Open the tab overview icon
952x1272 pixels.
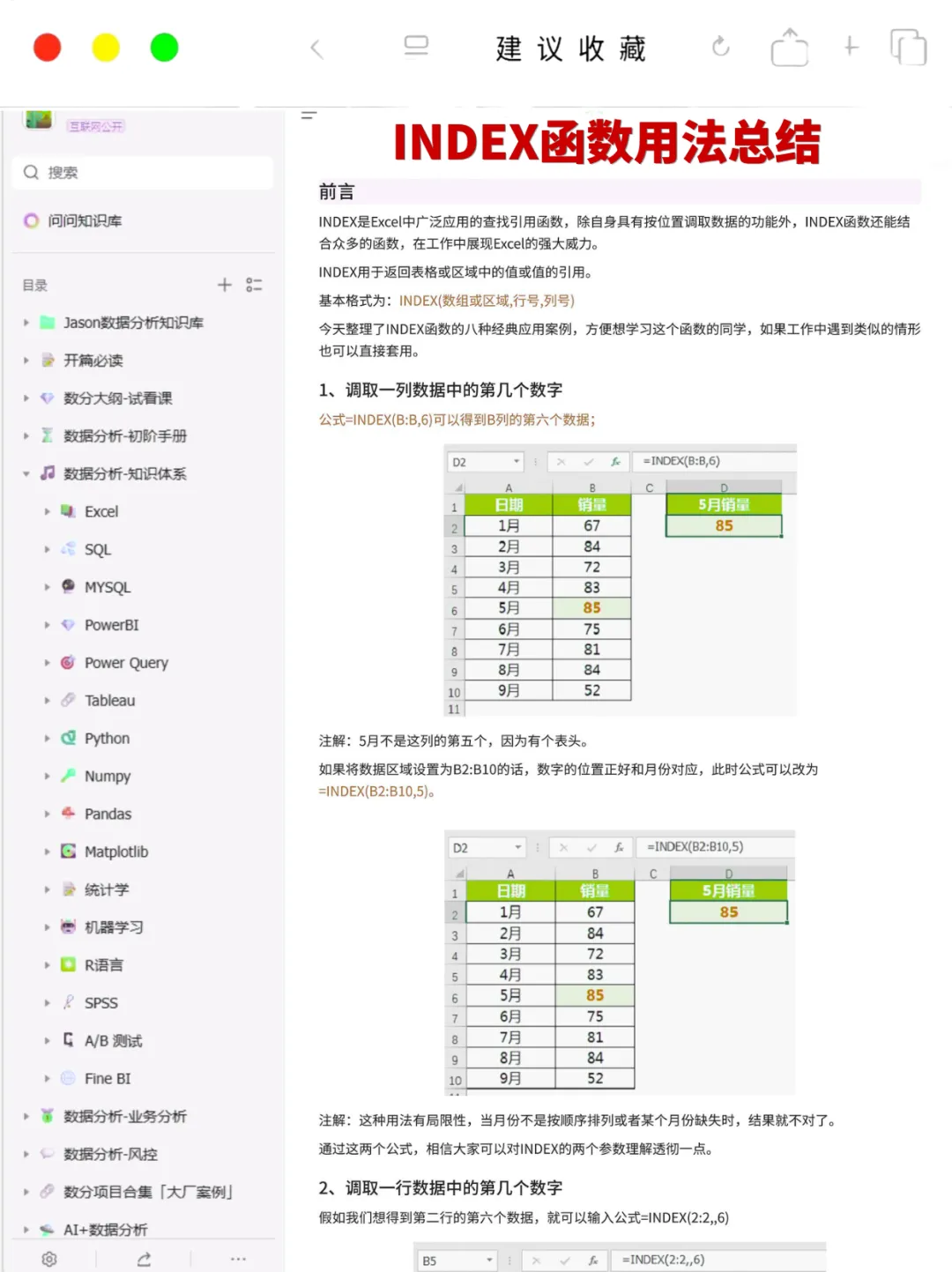tap(908, 47)
